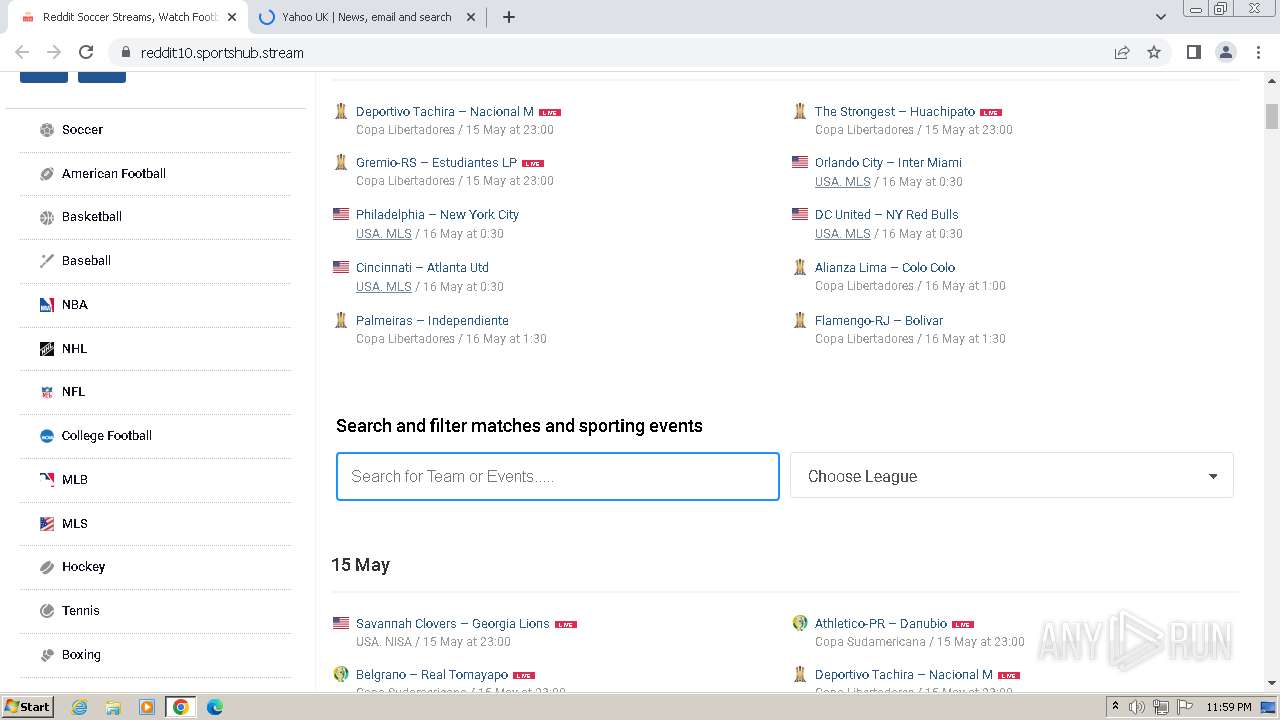Go to the NBA section
This screenshot has height=720, width=1280.
[74, 305]
